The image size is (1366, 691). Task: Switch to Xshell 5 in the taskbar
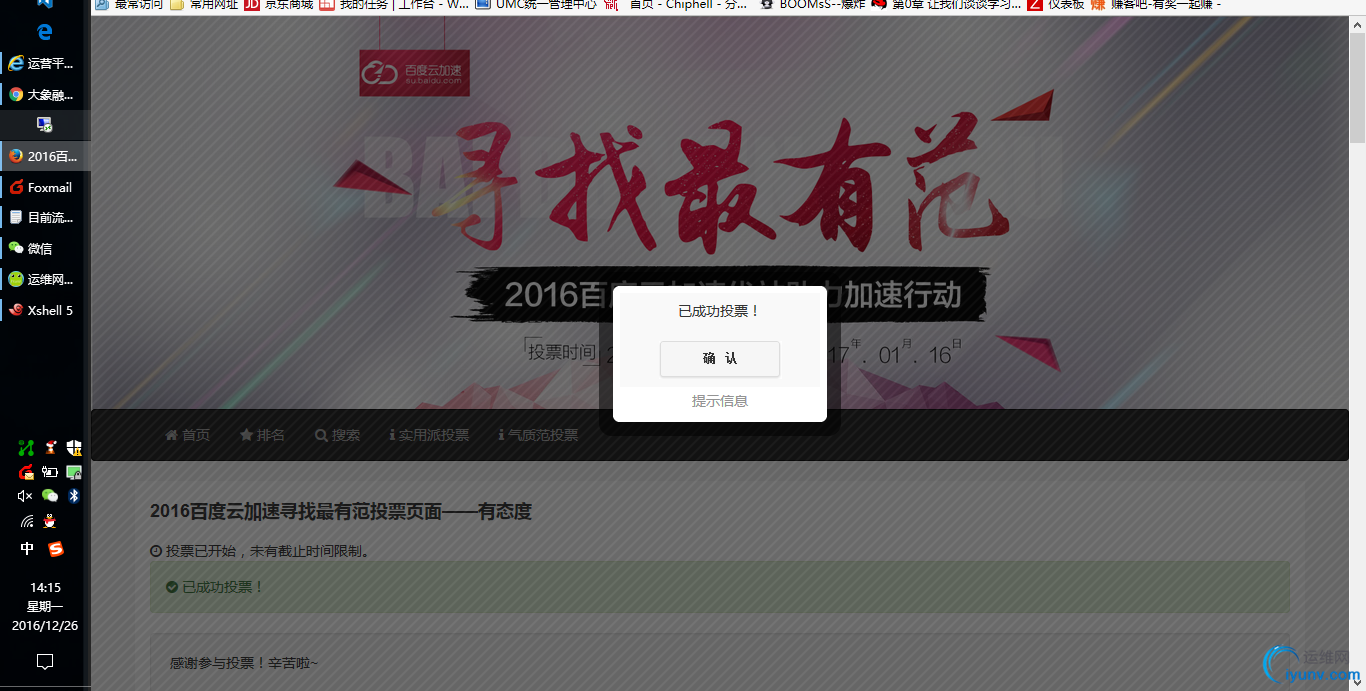pos(45,310)
